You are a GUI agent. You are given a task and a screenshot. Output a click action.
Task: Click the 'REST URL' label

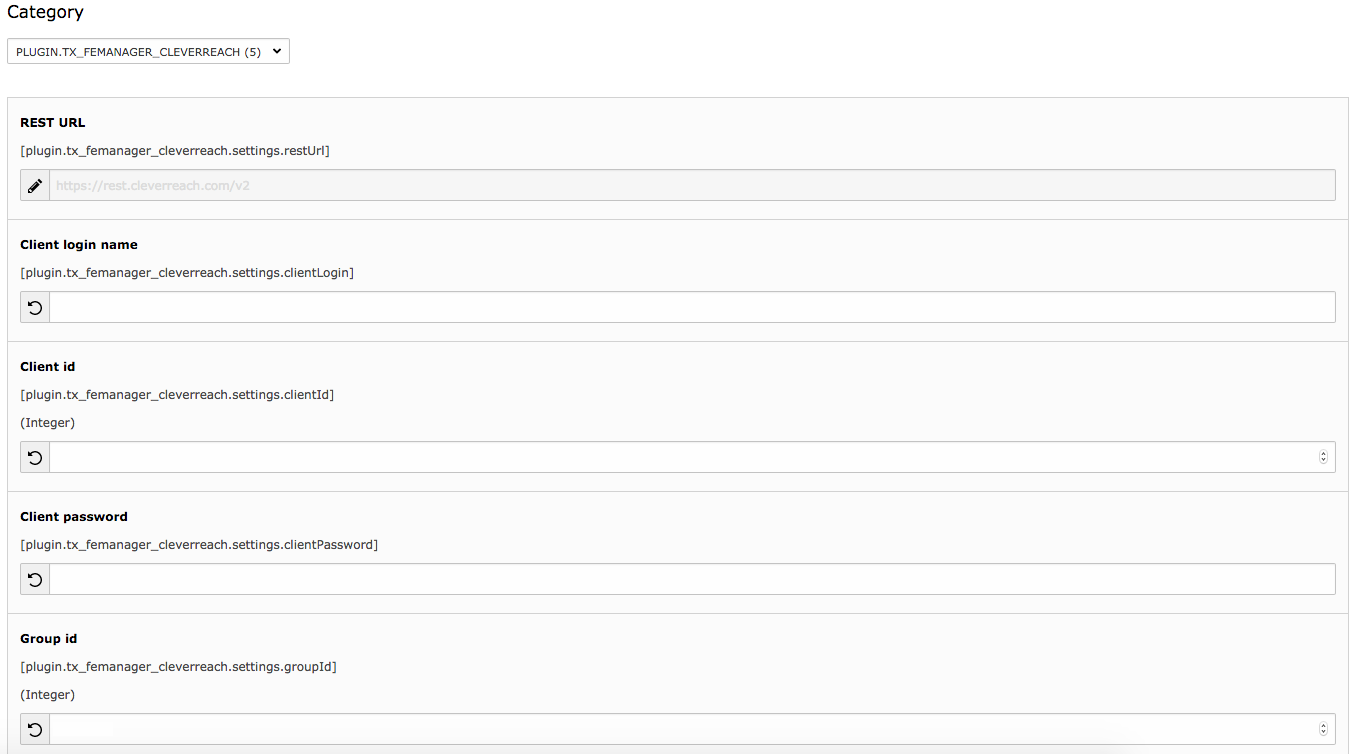(53, 123)
